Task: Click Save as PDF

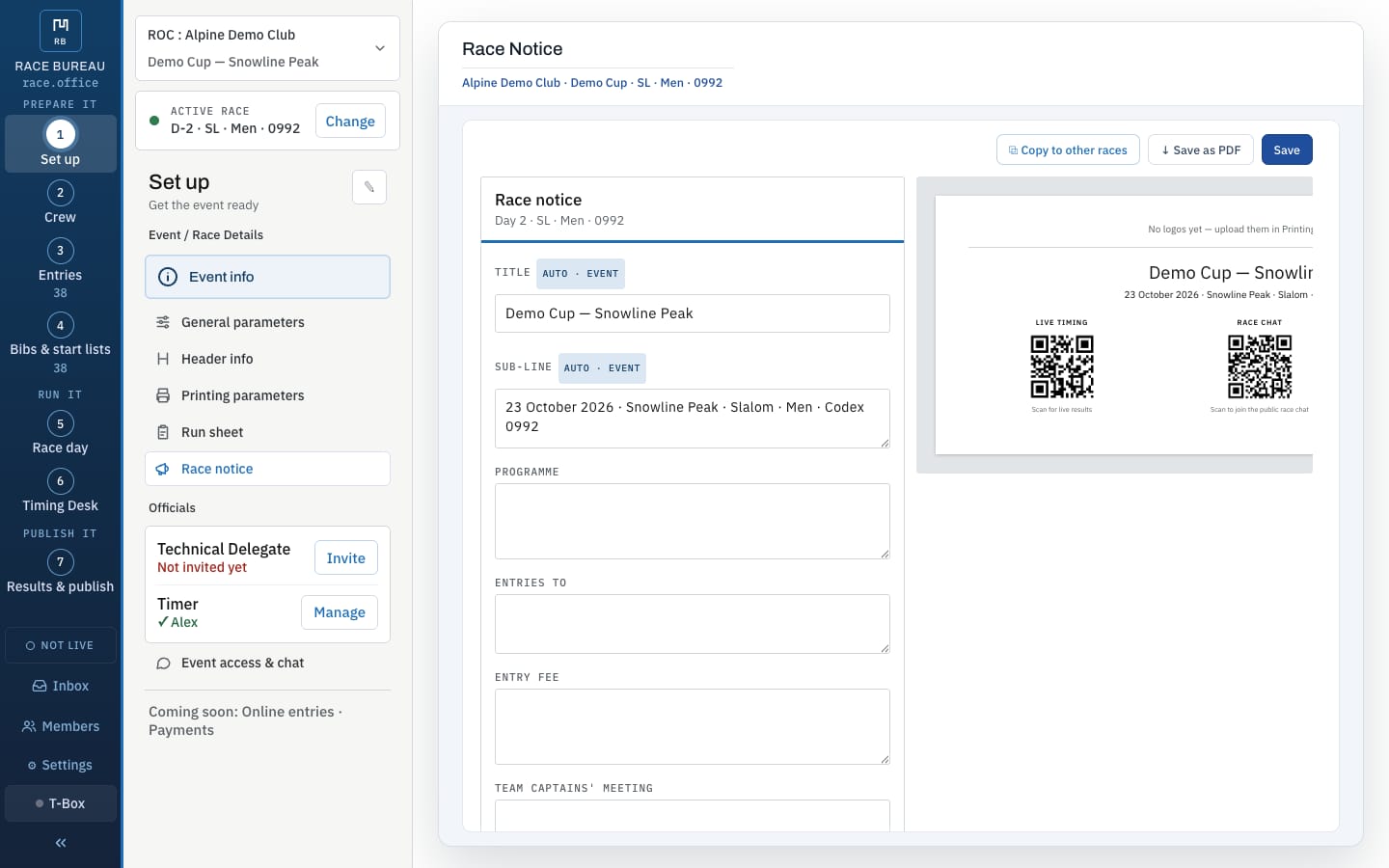Action: 1201,149
